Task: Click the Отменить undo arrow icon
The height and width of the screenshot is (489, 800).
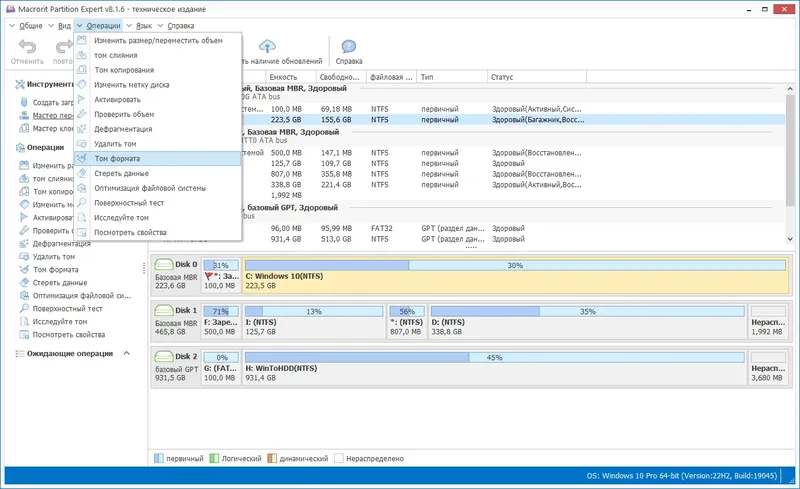Action: (27, 47)
